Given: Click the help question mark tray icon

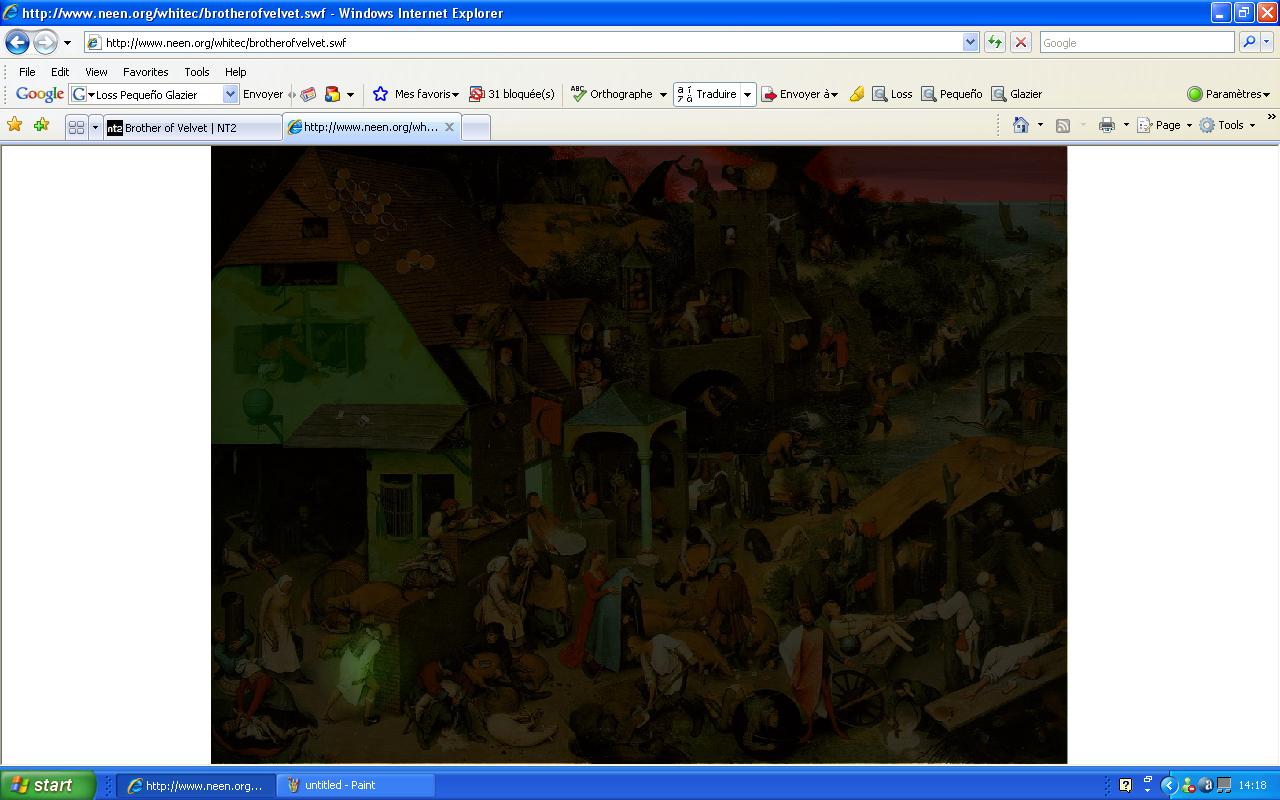Looking at the screenshot, I should 1125,785.
